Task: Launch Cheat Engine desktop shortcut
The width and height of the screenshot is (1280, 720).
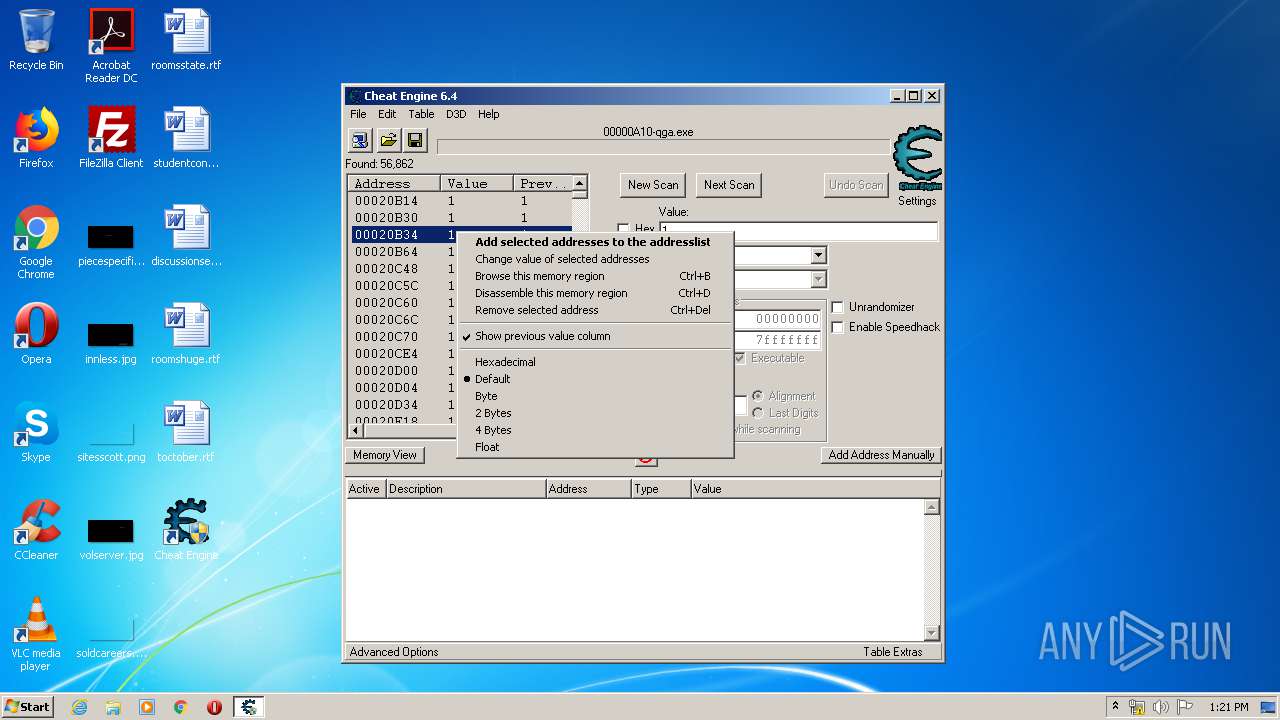Action: (x=186, y=530)
